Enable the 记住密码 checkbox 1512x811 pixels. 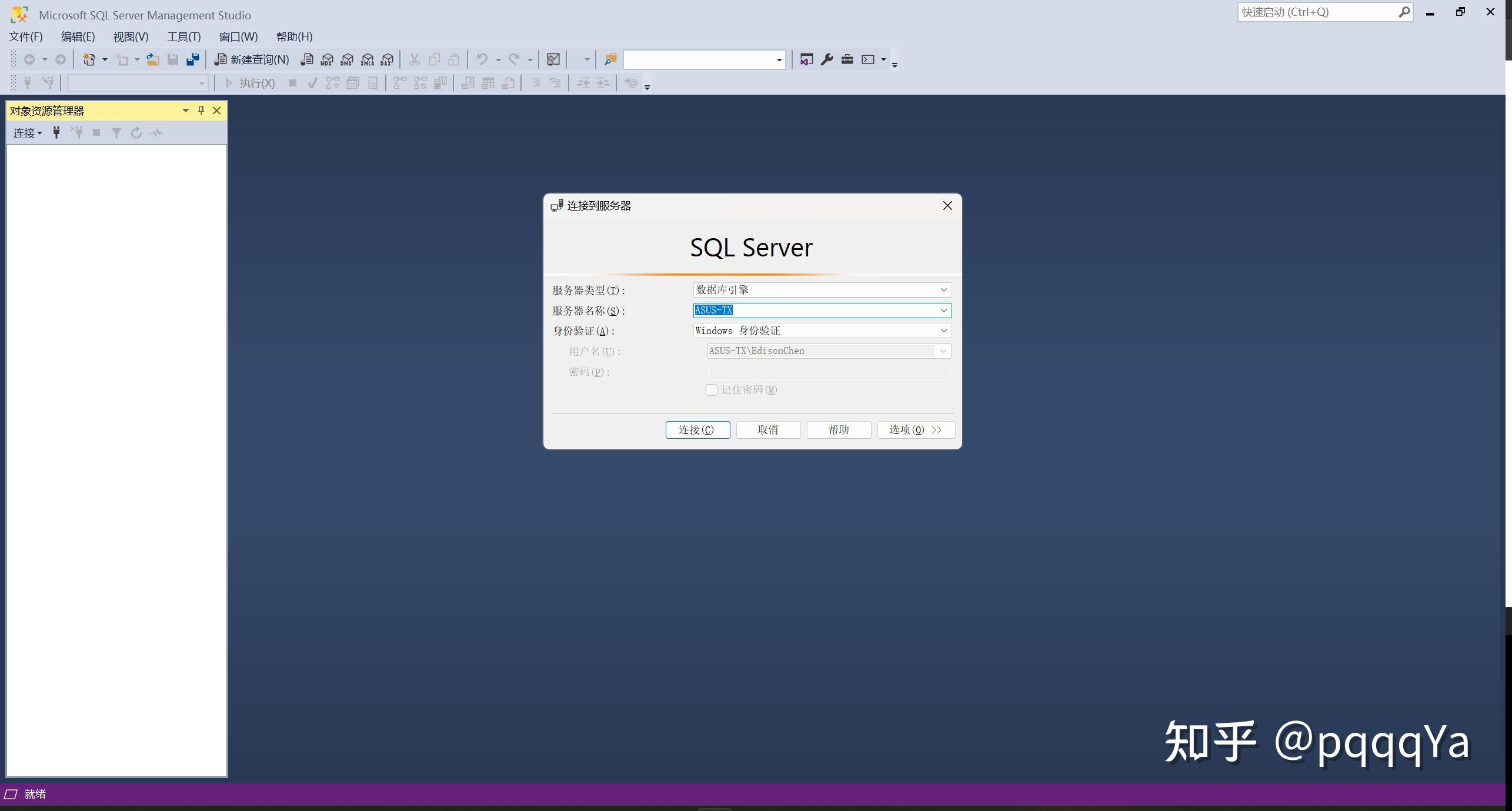(x=712, y=390)
